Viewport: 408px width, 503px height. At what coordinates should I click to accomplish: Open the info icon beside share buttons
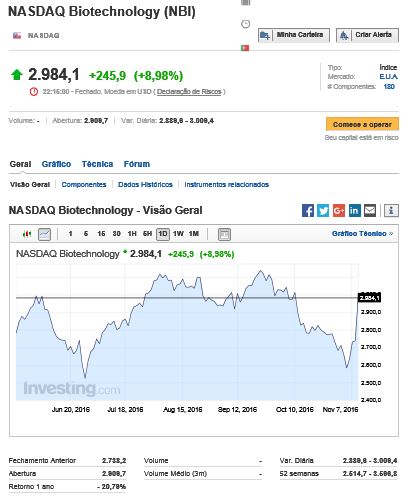click(x=391, y=211)
